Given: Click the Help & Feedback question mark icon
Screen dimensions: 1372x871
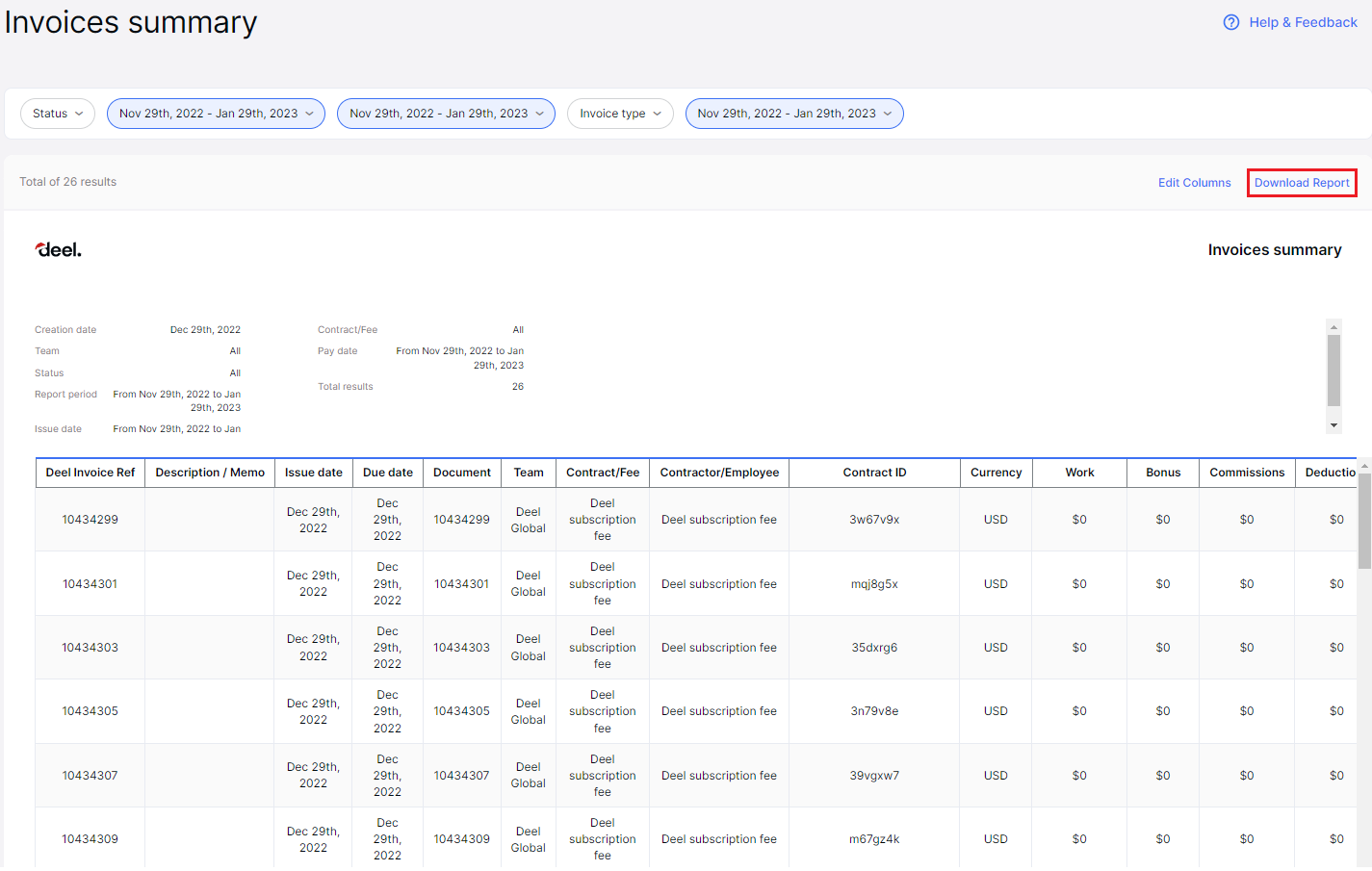Looking at the screenshot, I should [x=1230, y=22].
